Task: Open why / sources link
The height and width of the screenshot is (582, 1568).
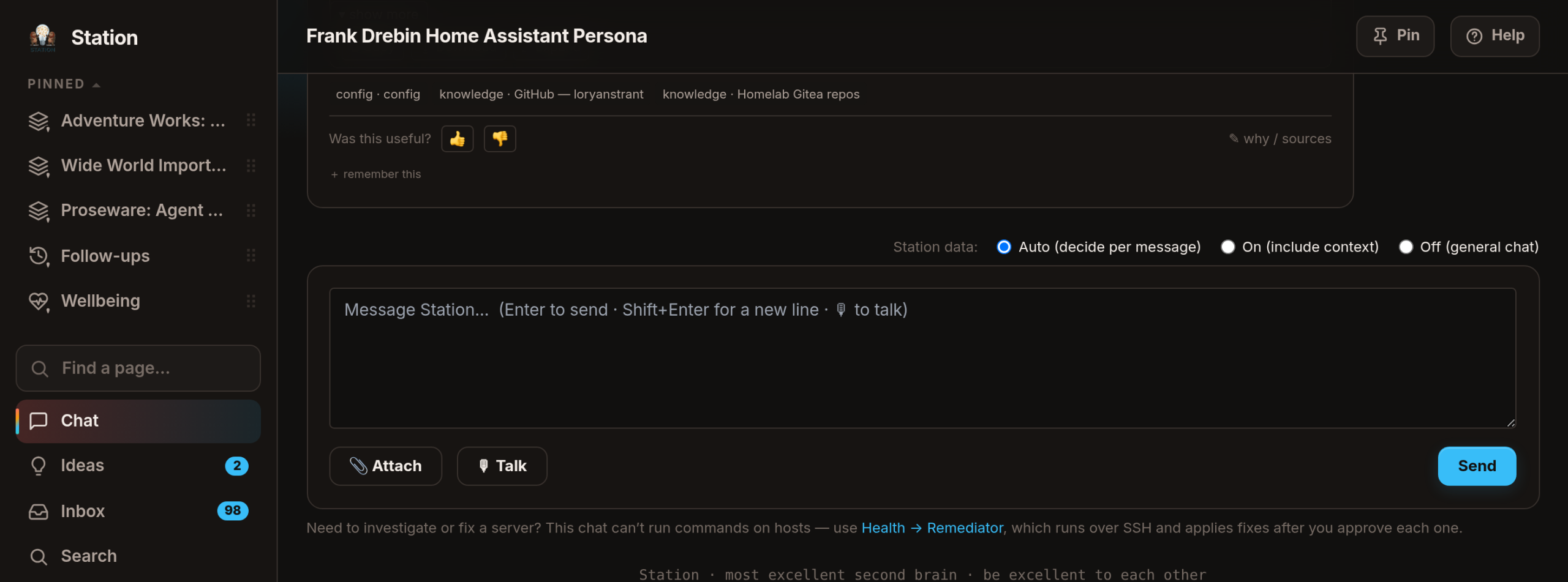Action: click(x=1280, y=139)
